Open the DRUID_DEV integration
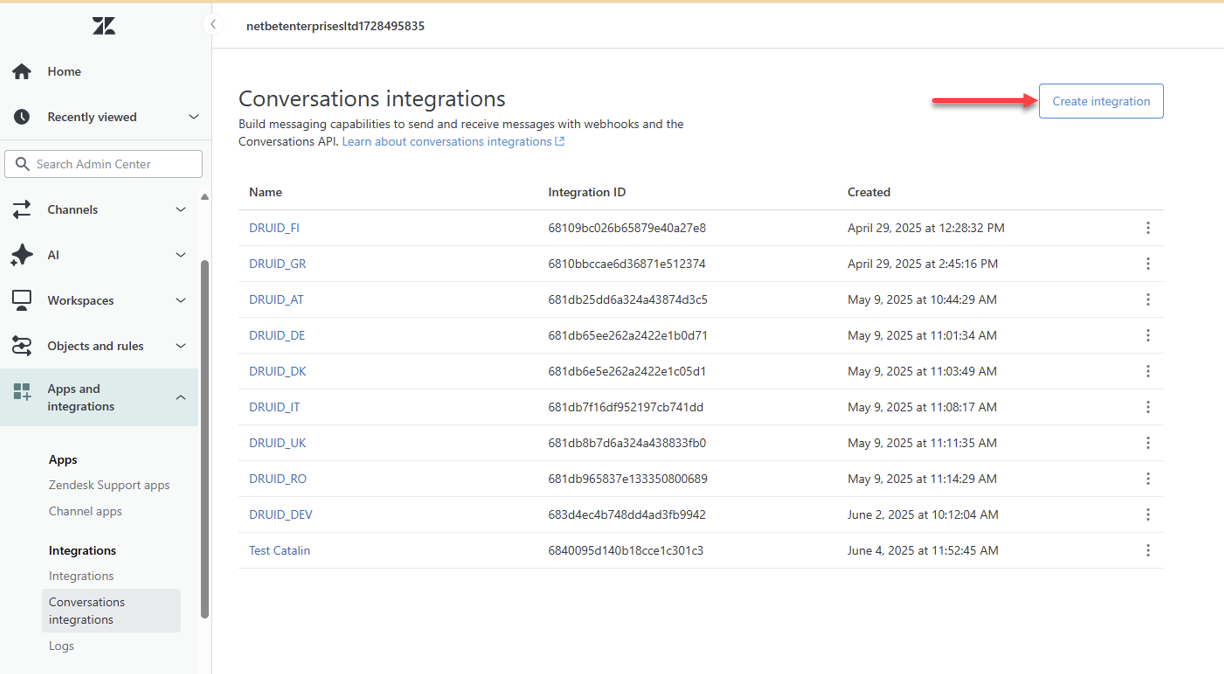 (281, 515)
